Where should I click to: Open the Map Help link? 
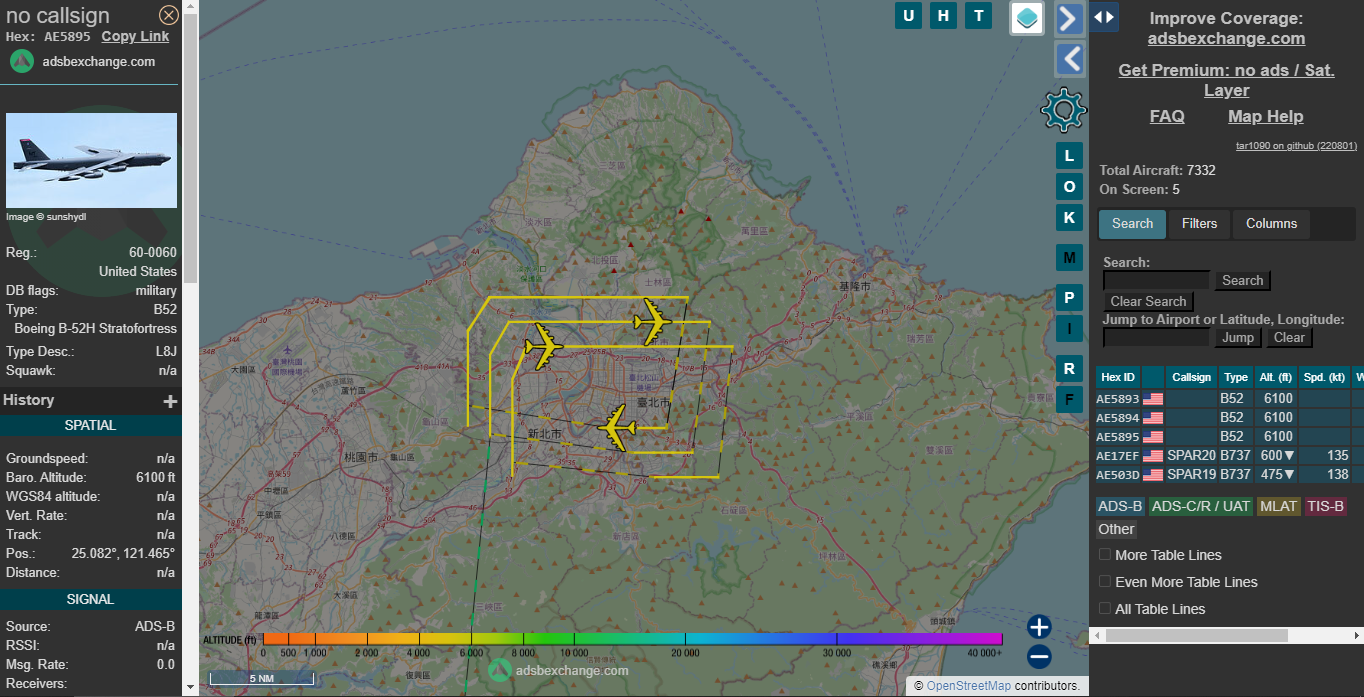click(x=1265, y=116)
